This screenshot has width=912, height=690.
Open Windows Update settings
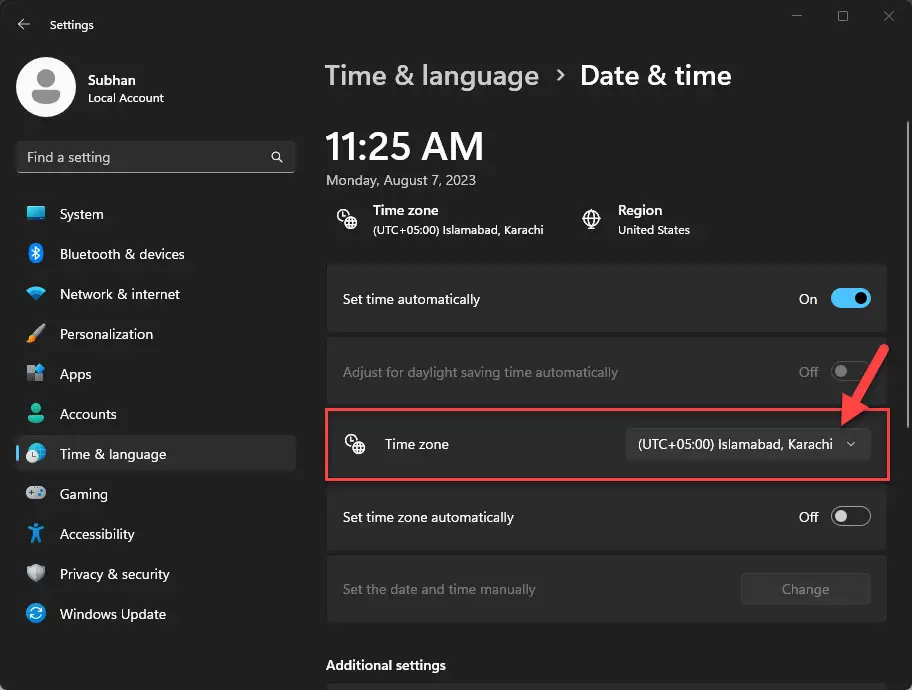pos(37,614)
